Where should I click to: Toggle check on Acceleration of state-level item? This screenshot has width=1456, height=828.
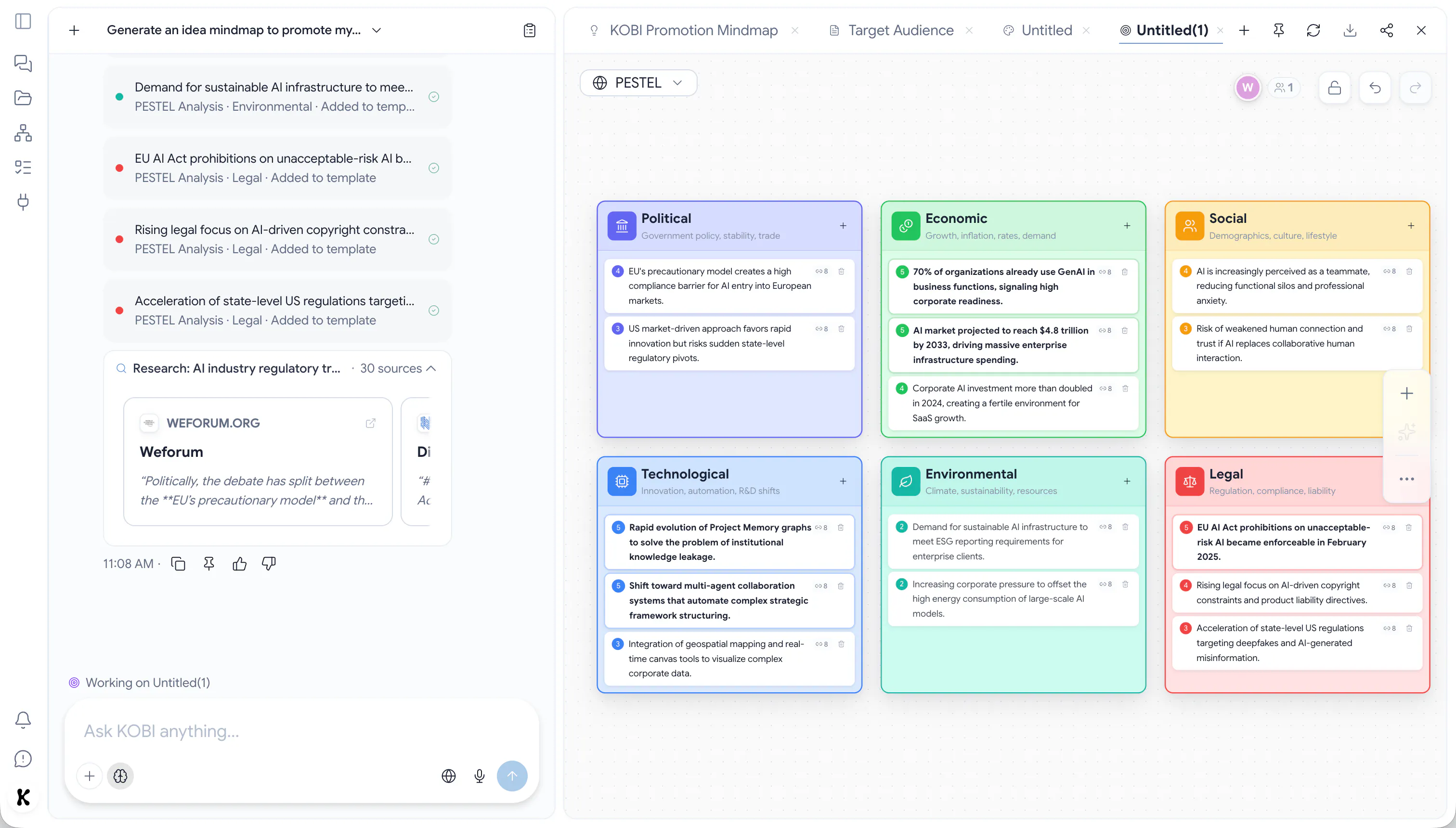coord(433,310)
